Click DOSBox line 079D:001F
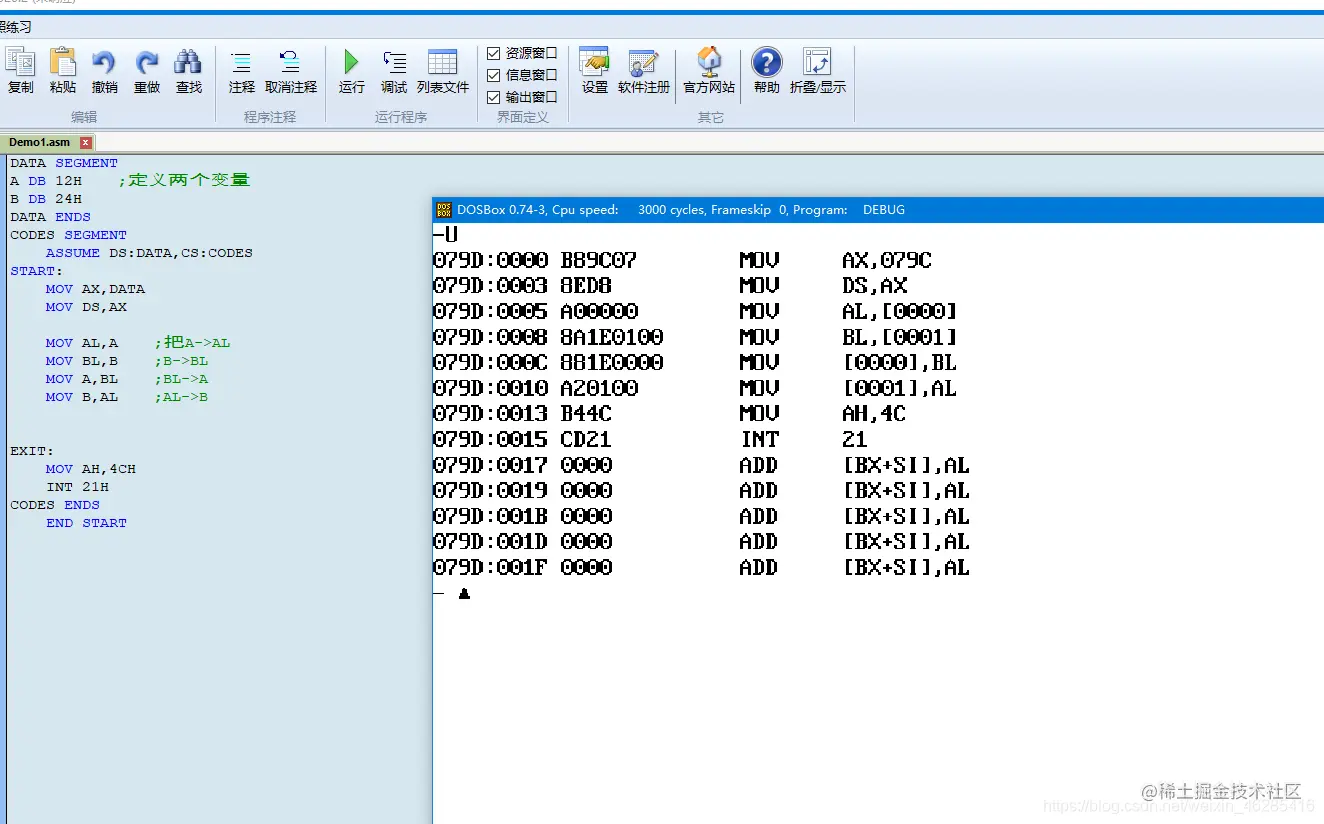The height and width of the screenshot is (824, 1324). tap(701, 567)
